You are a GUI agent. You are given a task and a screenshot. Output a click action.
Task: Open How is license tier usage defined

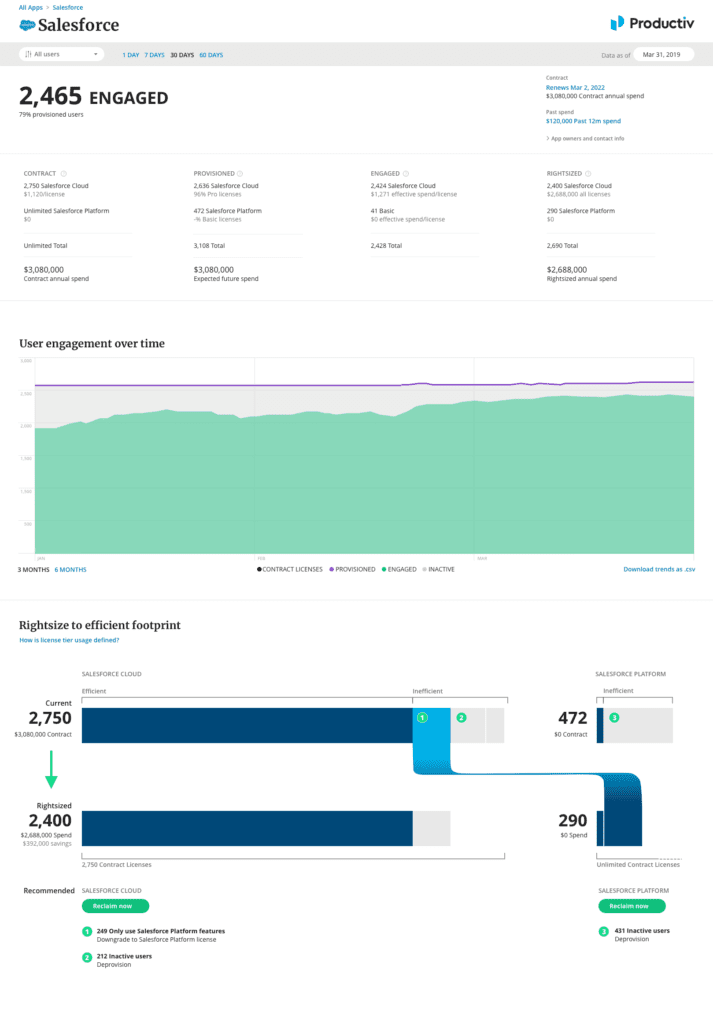coord(69,640)
